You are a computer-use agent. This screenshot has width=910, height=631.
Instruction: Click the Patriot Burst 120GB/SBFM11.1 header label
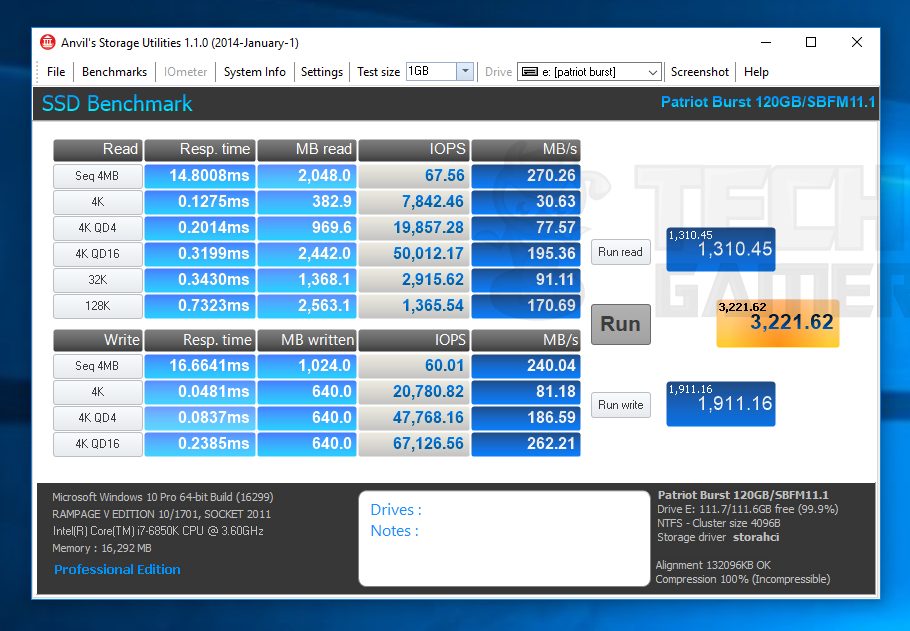coord(768,102)
